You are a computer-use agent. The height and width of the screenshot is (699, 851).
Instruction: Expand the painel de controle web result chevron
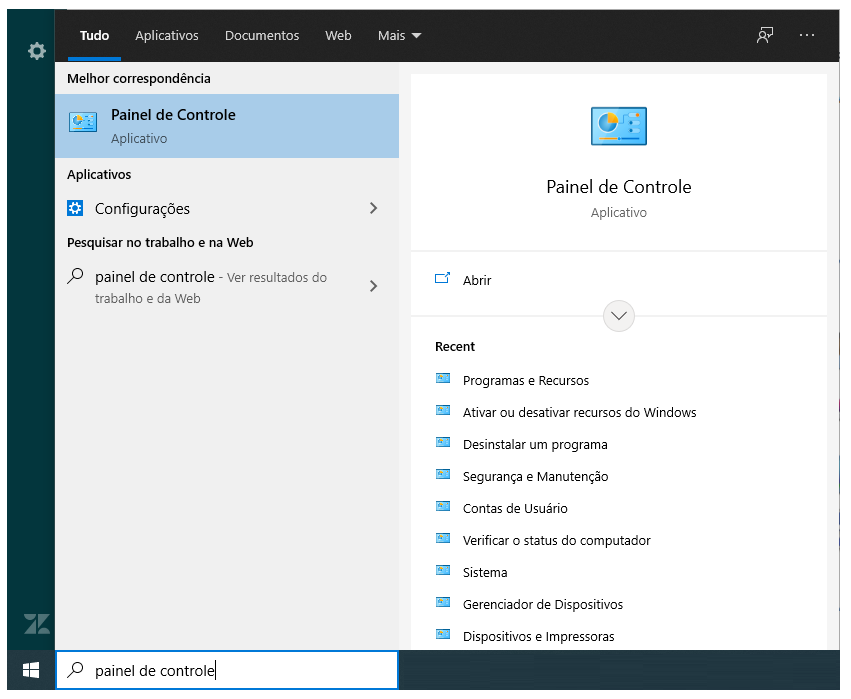point(373,286)
